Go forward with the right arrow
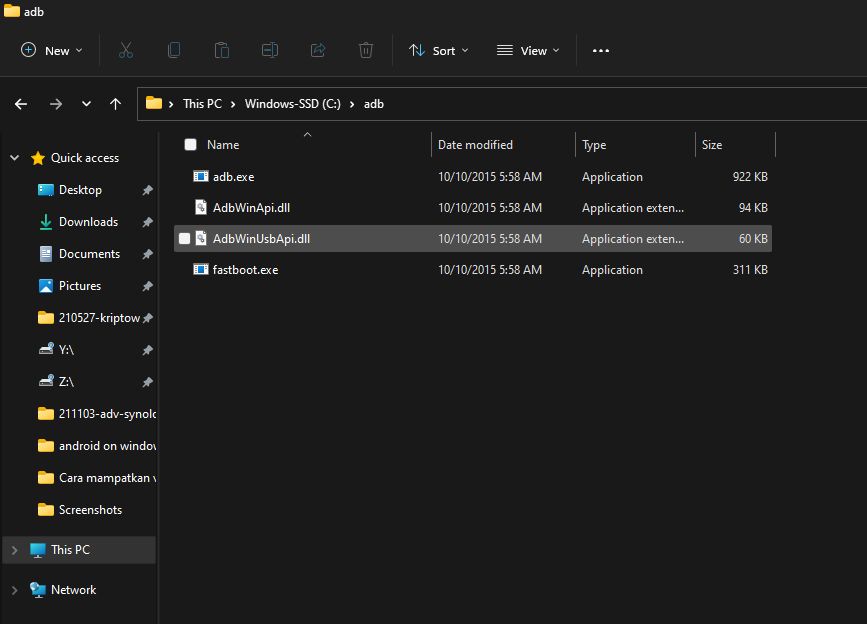The height and width of the screenshot is (624, 867). [x=56, y=104]
